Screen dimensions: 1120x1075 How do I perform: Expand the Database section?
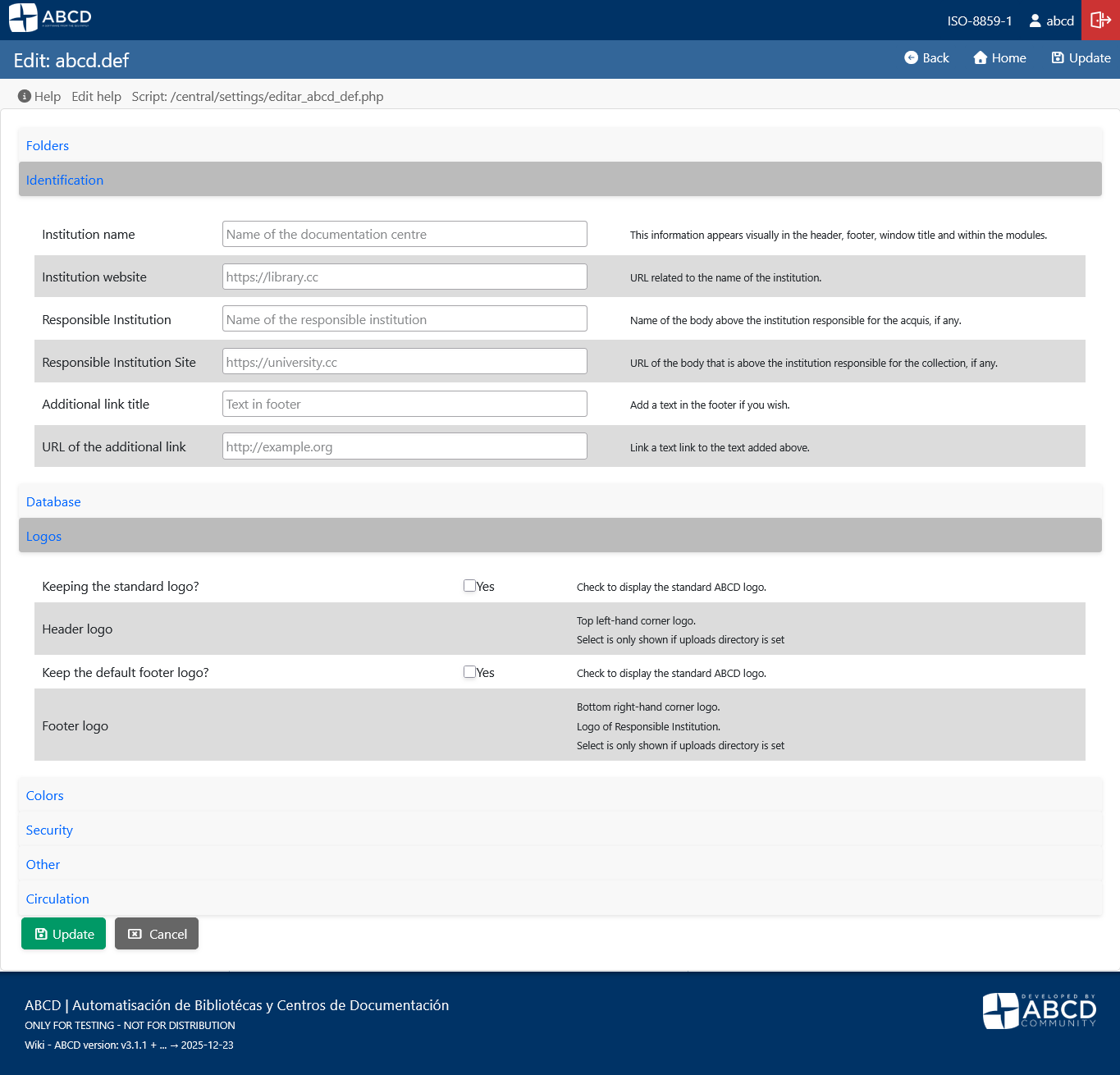[x=53, y=501]
